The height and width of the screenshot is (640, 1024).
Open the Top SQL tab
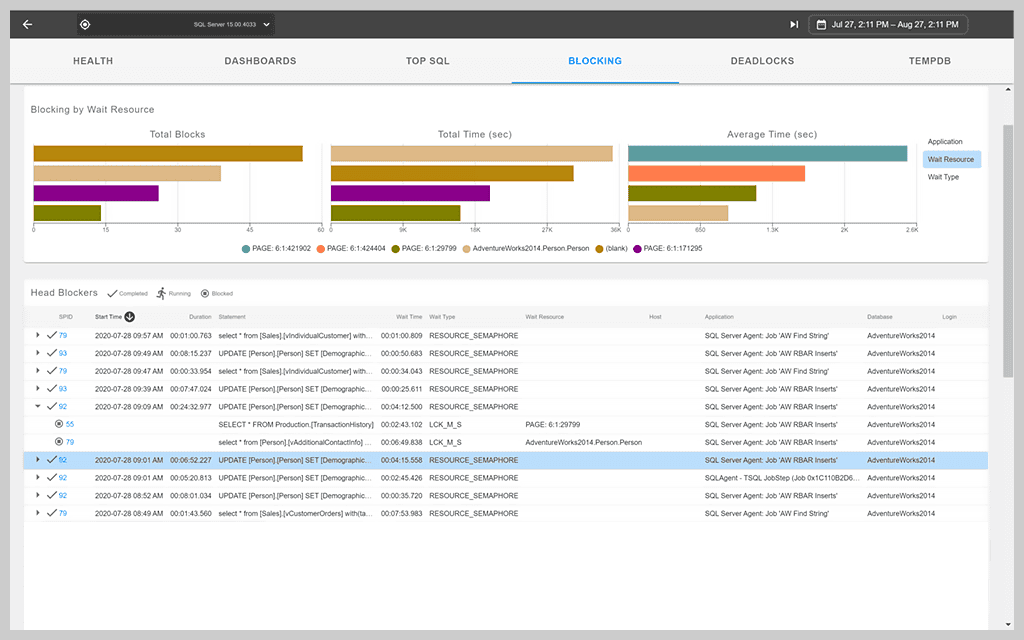(427, 61)
